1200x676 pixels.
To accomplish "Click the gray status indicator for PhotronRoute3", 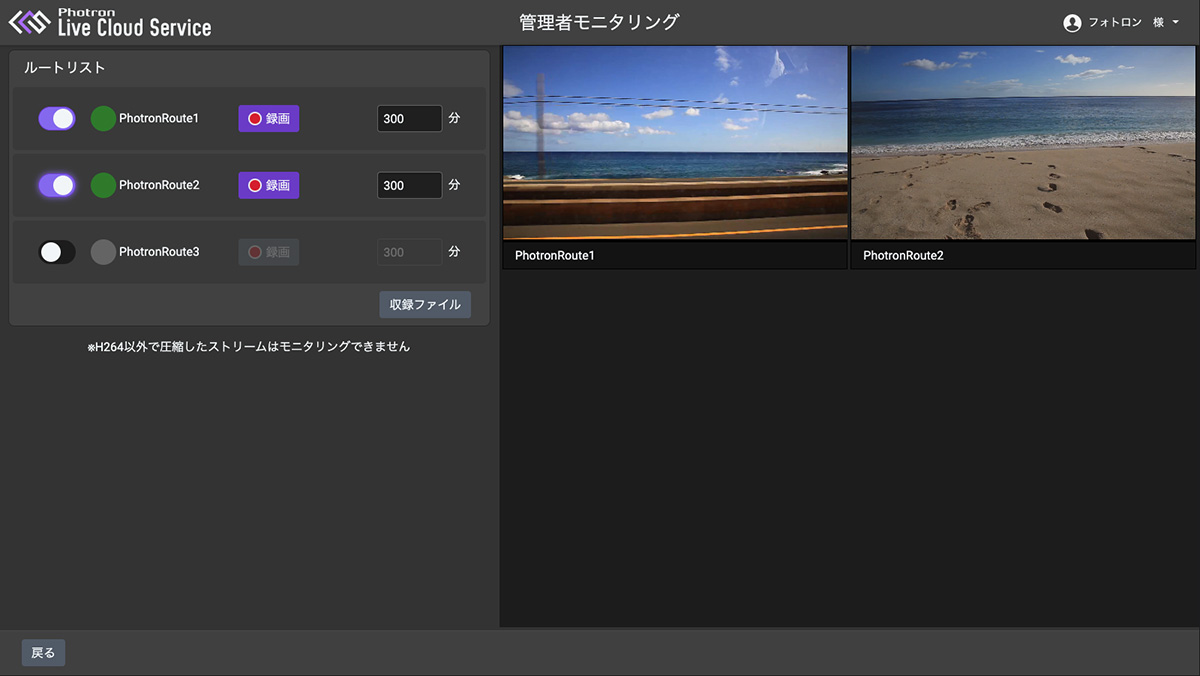I will click(x=101, y=251).
